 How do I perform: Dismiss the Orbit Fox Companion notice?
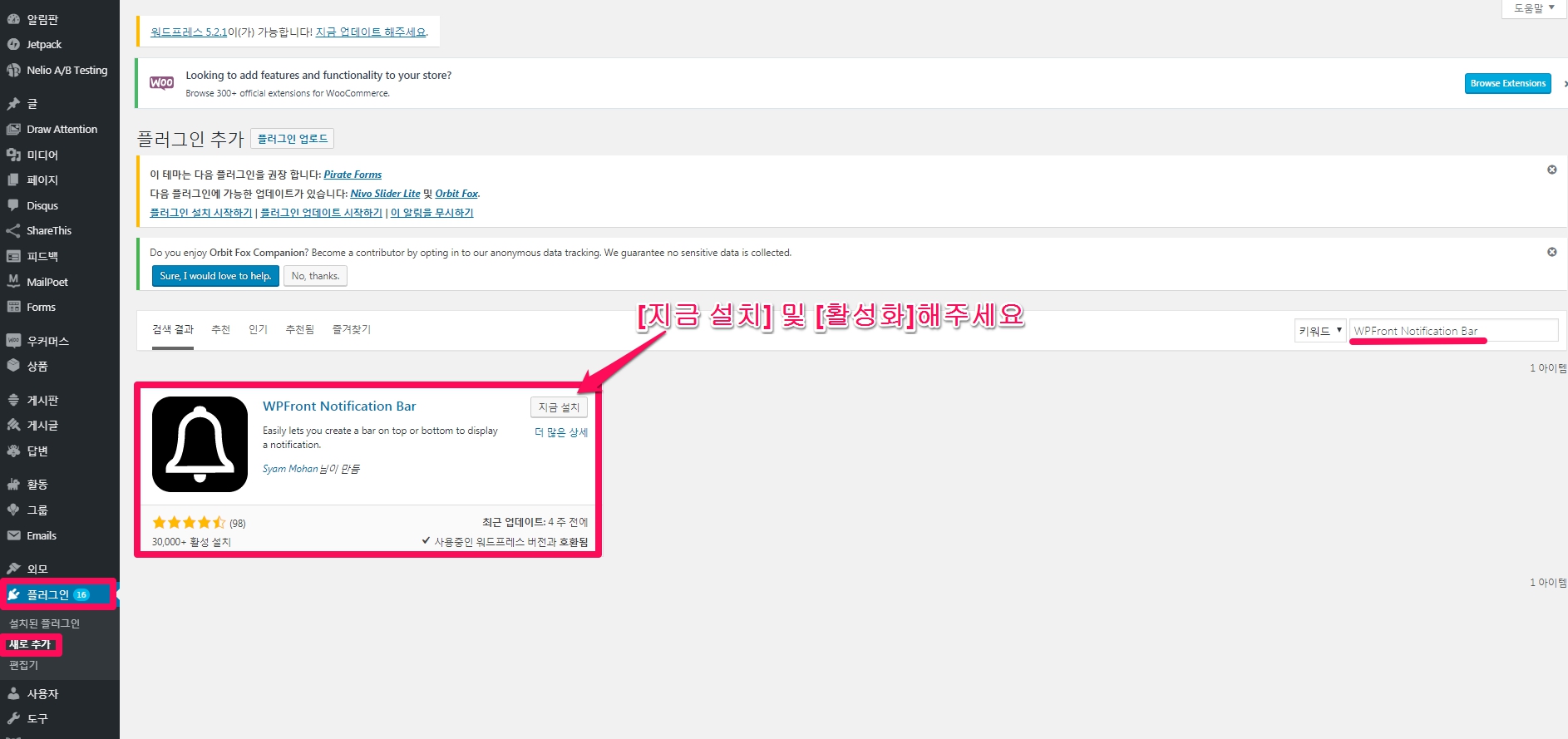coord(1551,252)
